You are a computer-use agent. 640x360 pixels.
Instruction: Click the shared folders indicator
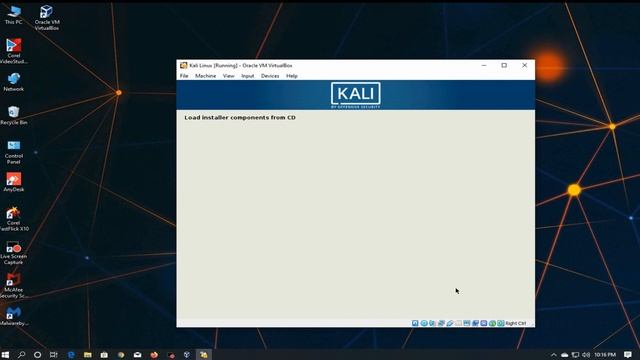pyautogui.click(x=458, y=323)
